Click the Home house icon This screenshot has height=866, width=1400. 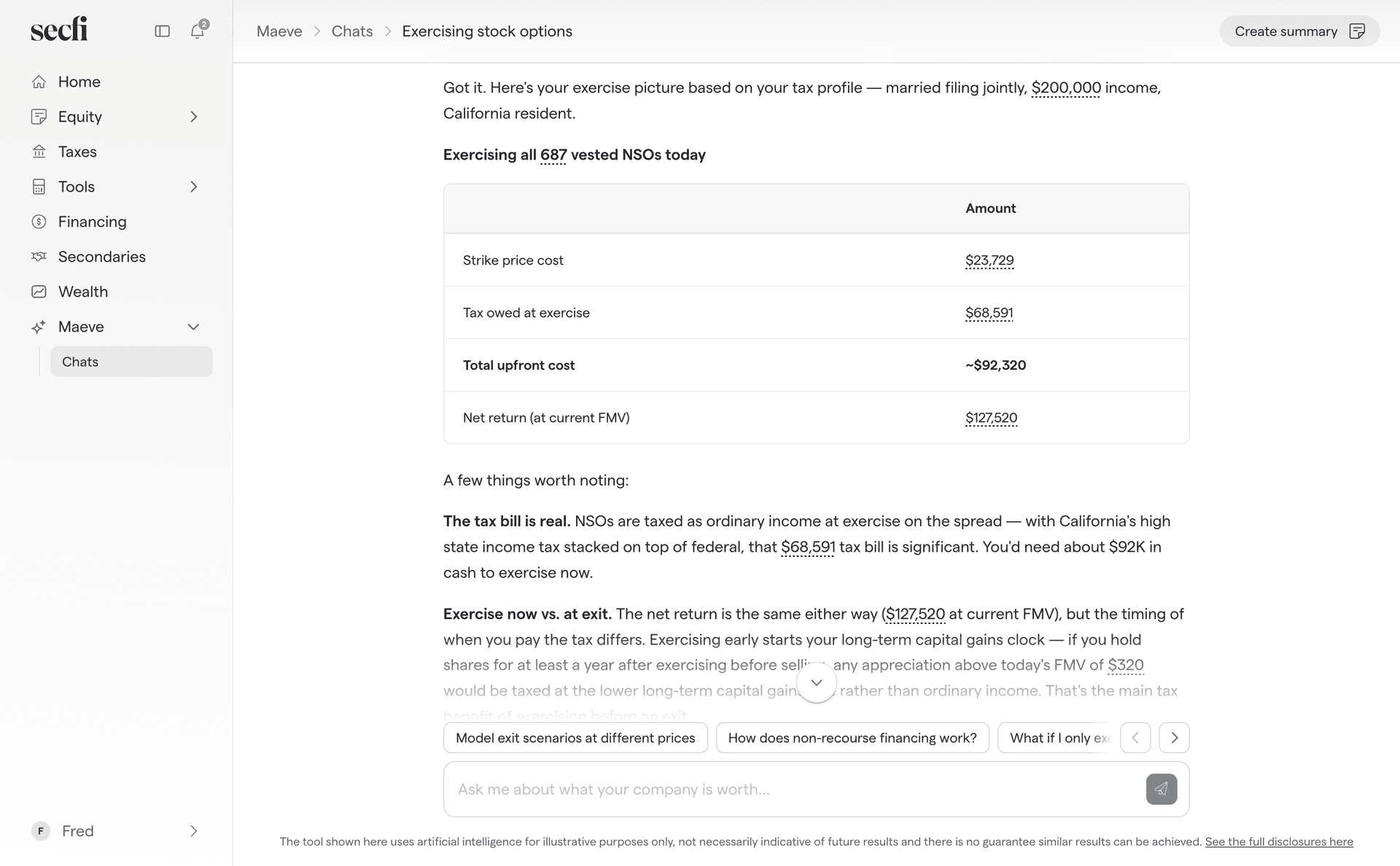[39, 82]
